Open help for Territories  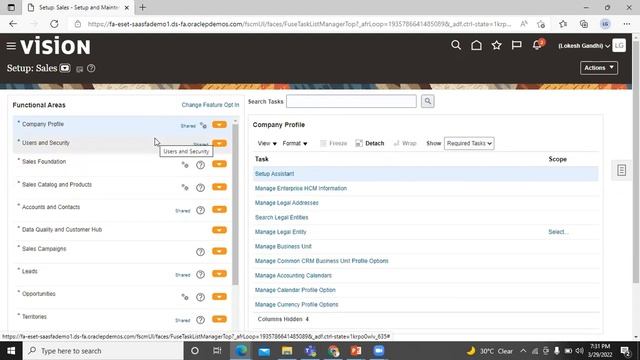pos(200,320)
